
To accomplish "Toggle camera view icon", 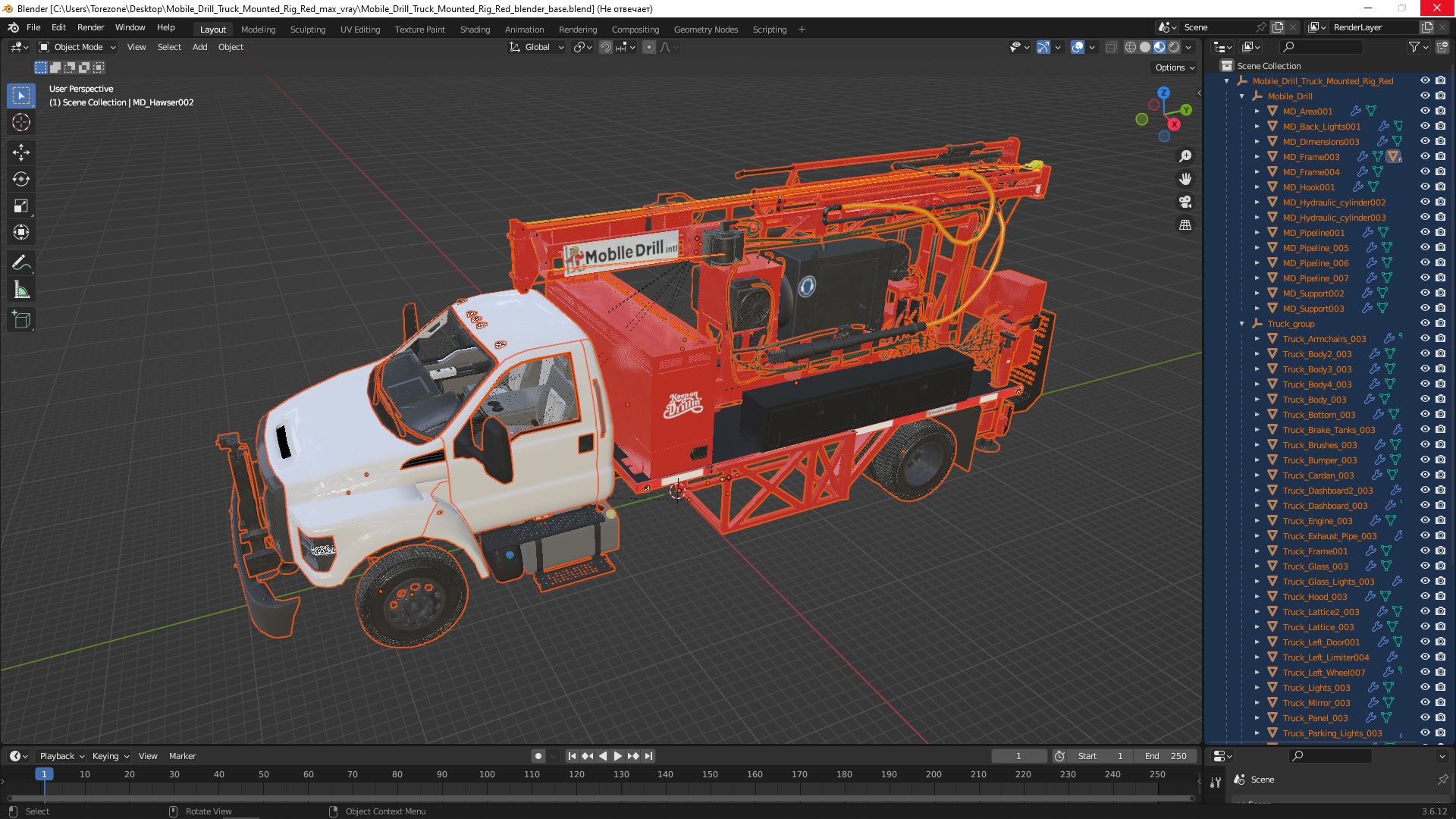I will coord(1185,202).
